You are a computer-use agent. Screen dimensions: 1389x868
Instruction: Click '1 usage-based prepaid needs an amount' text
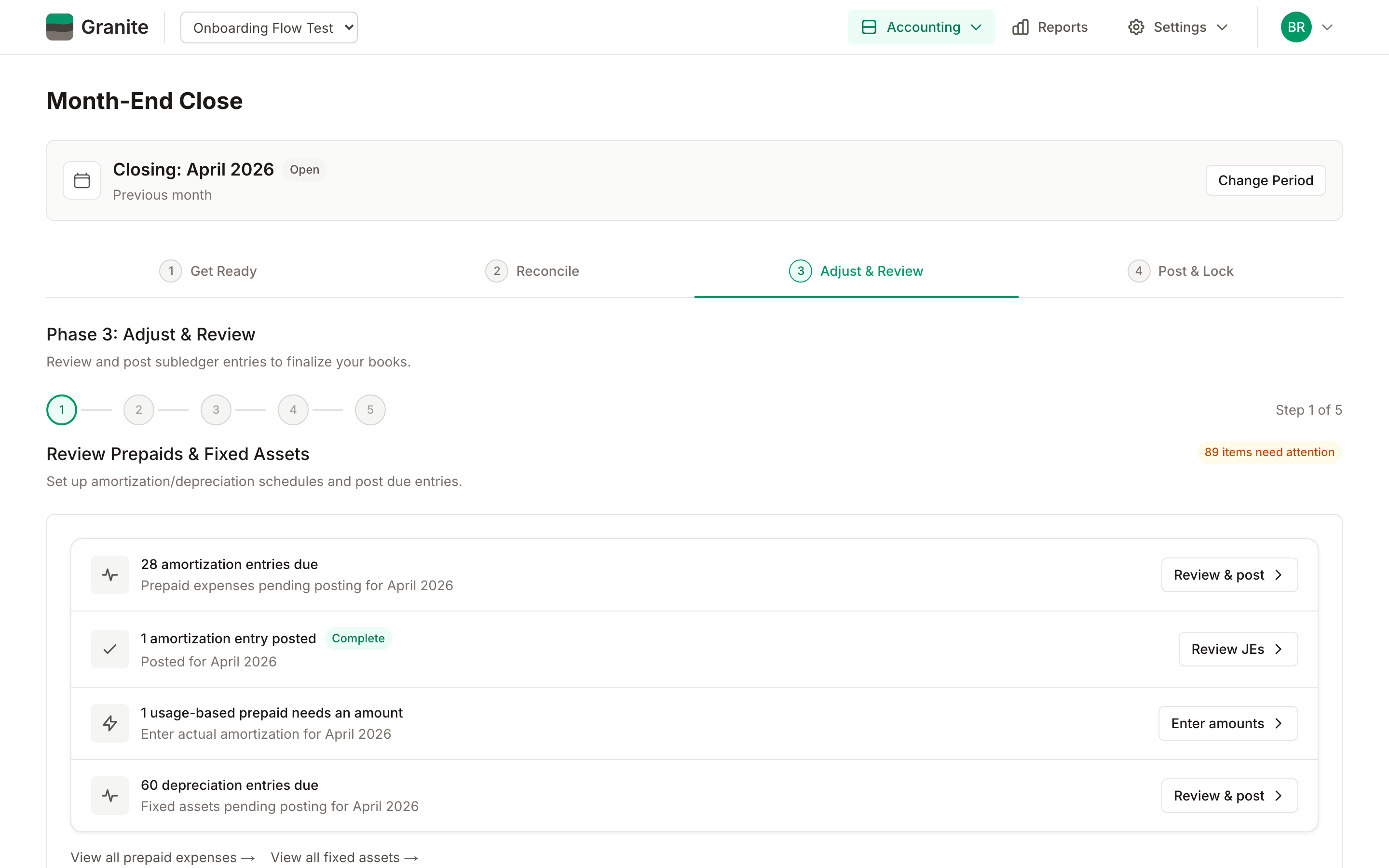click(x=272, y=712)
